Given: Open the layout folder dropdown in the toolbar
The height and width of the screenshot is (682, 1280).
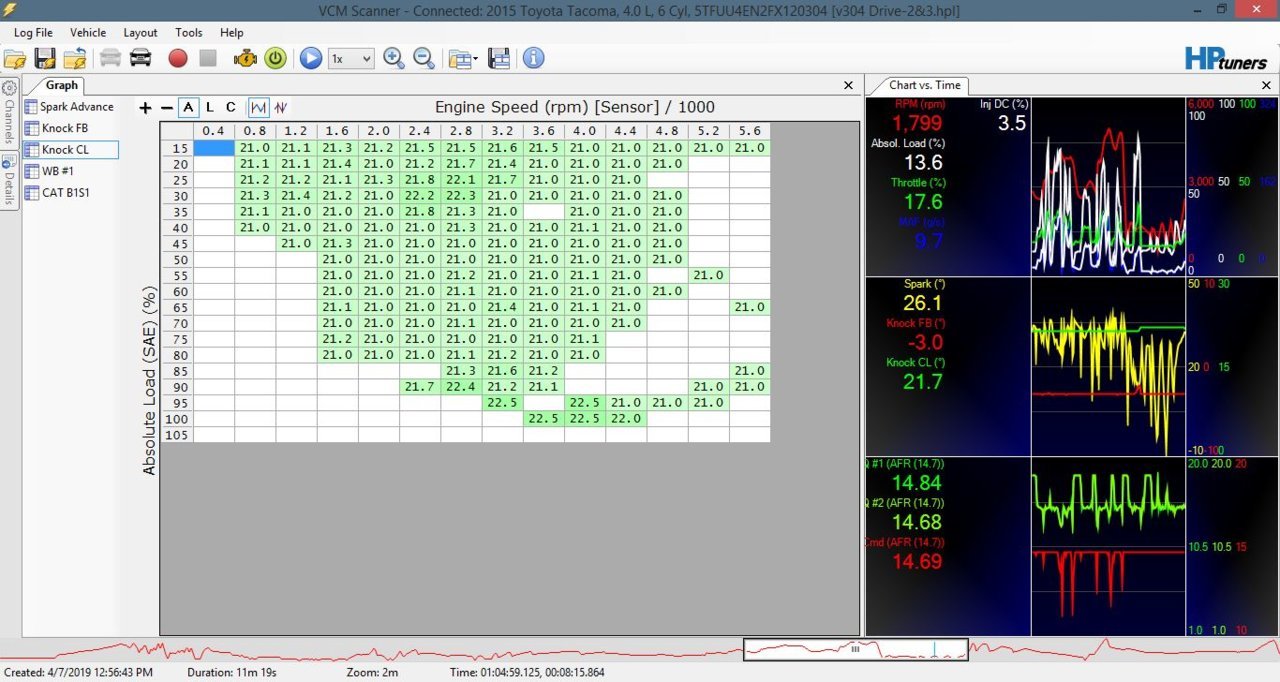Looking at the screenshot, I should pos(461,58).
